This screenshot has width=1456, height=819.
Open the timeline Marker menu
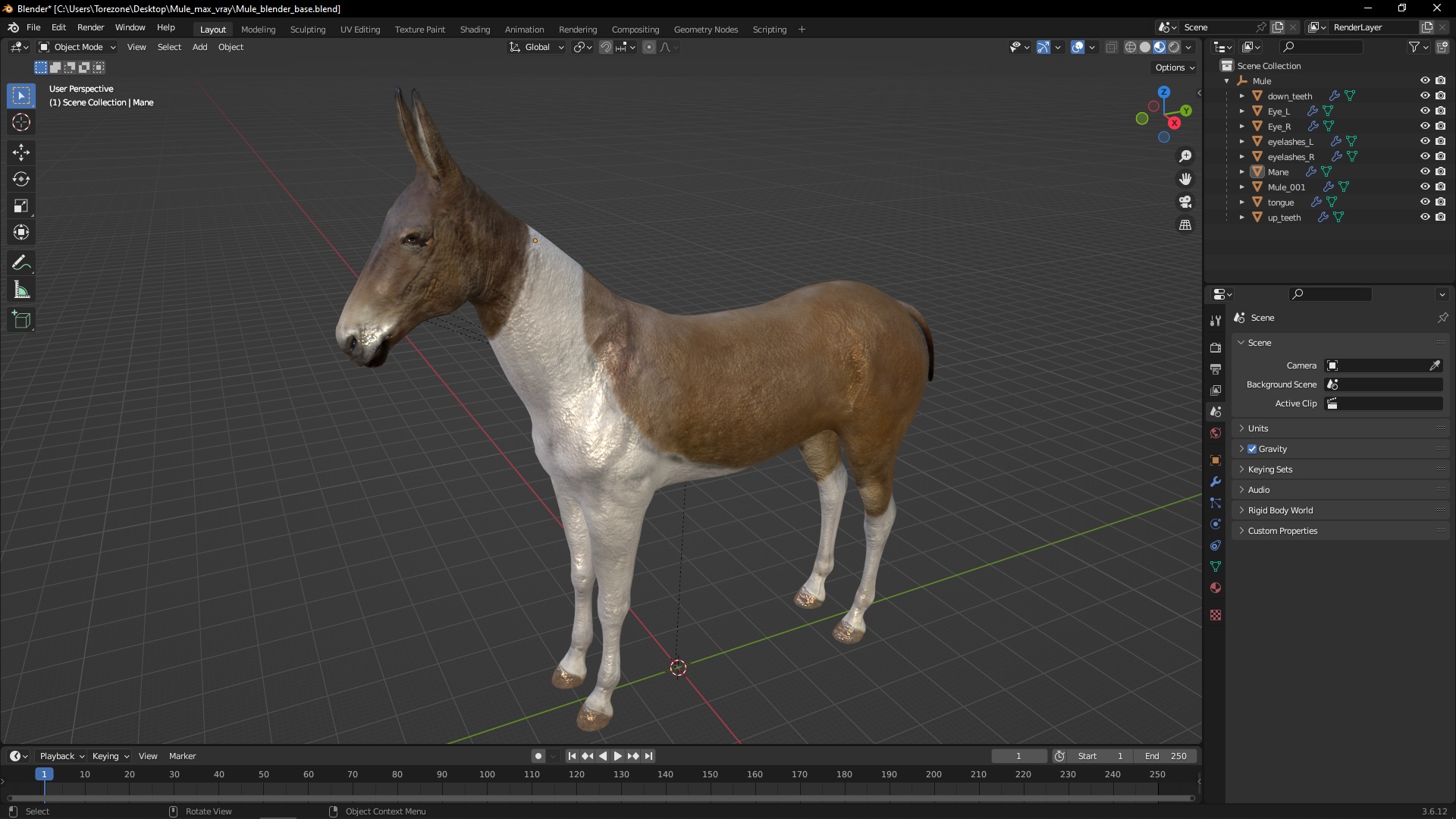click(182, 756)
